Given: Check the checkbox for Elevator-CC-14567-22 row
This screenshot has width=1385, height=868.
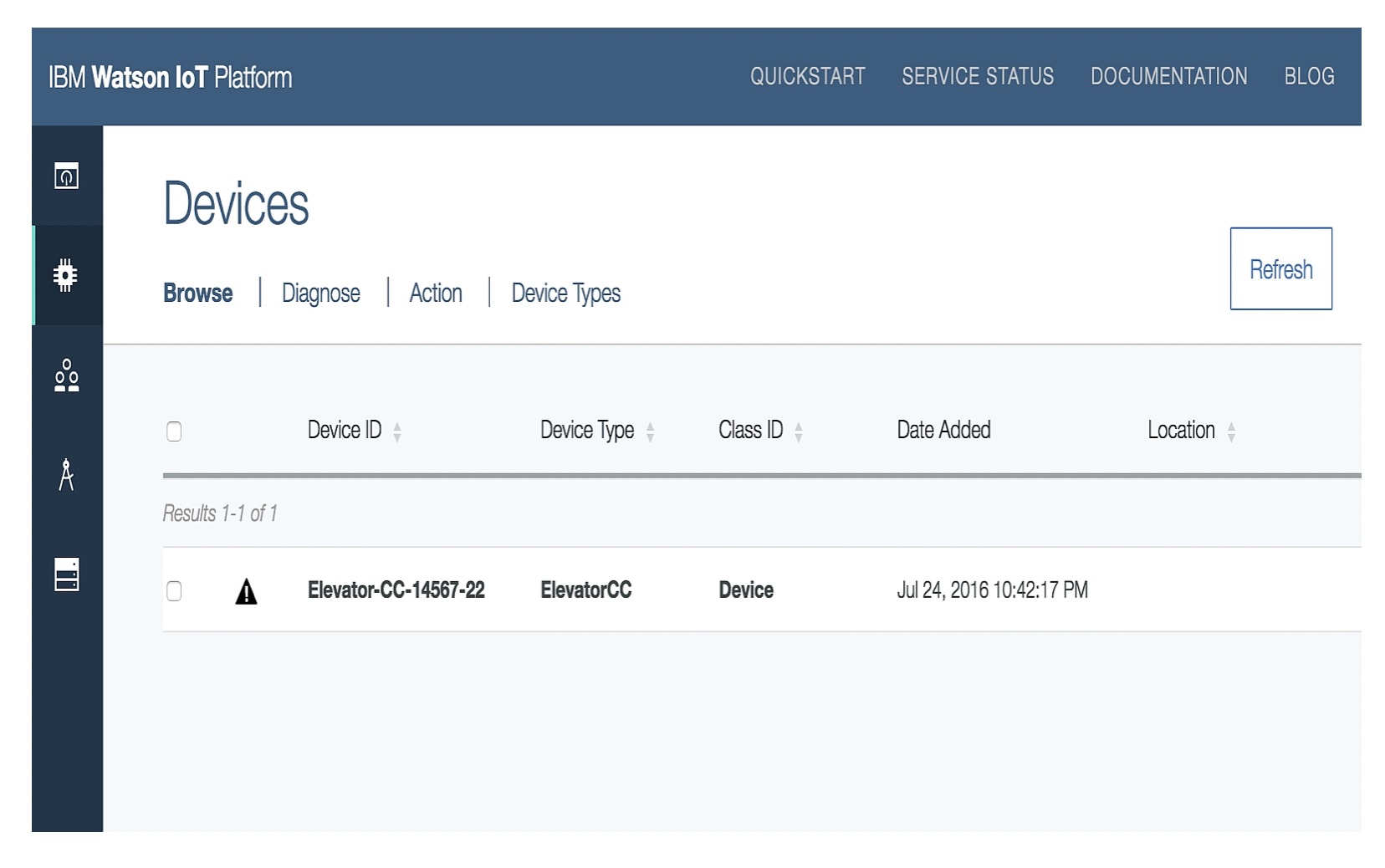Looking at the screenshot, I should (x=174, y=590).
